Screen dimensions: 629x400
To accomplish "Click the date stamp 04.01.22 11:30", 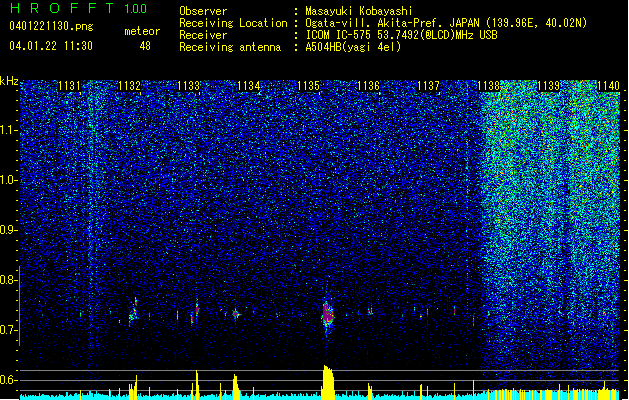I will [51, 46].
